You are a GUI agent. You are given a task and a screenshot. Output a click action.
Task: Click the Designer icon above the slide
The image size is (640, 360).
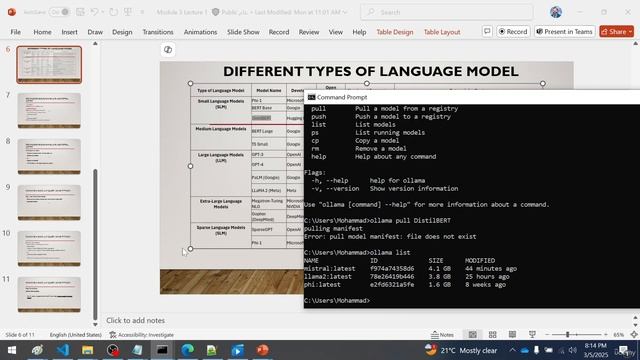pyautogui.click(x=168, y=50)
